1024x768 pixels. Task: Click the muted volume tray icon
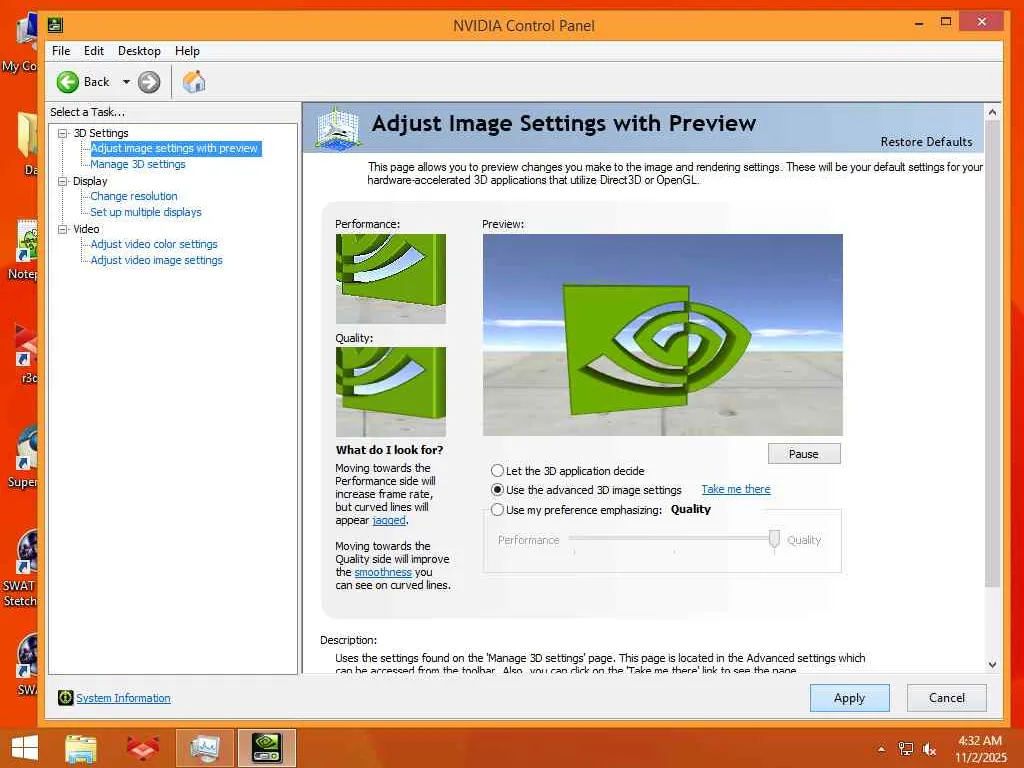click(x=929, y=749)
